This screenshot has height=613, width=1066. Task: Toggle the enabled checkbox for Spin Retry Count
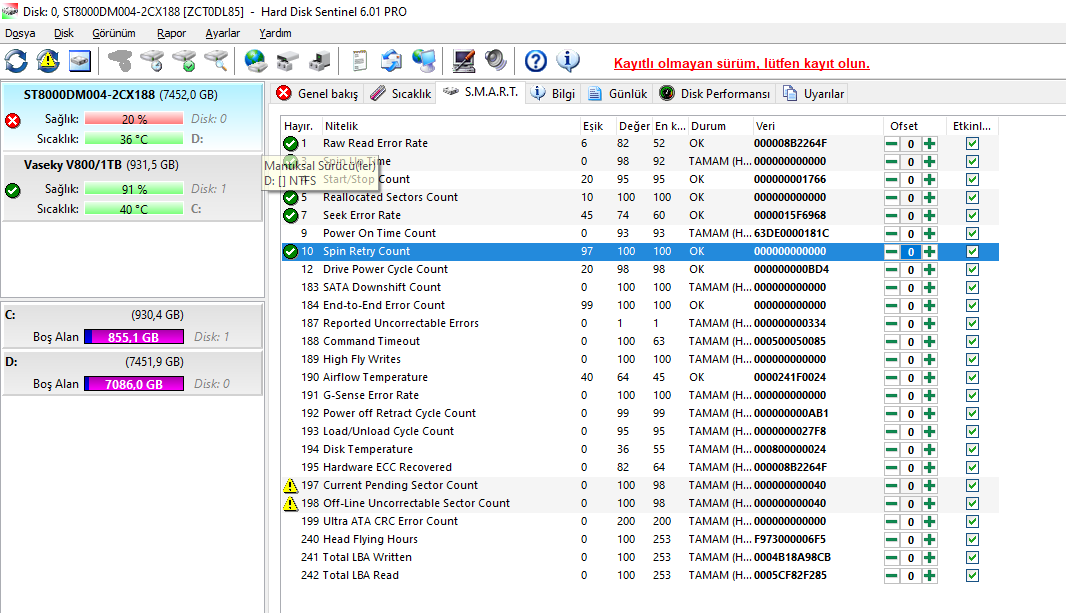[972, 251]
